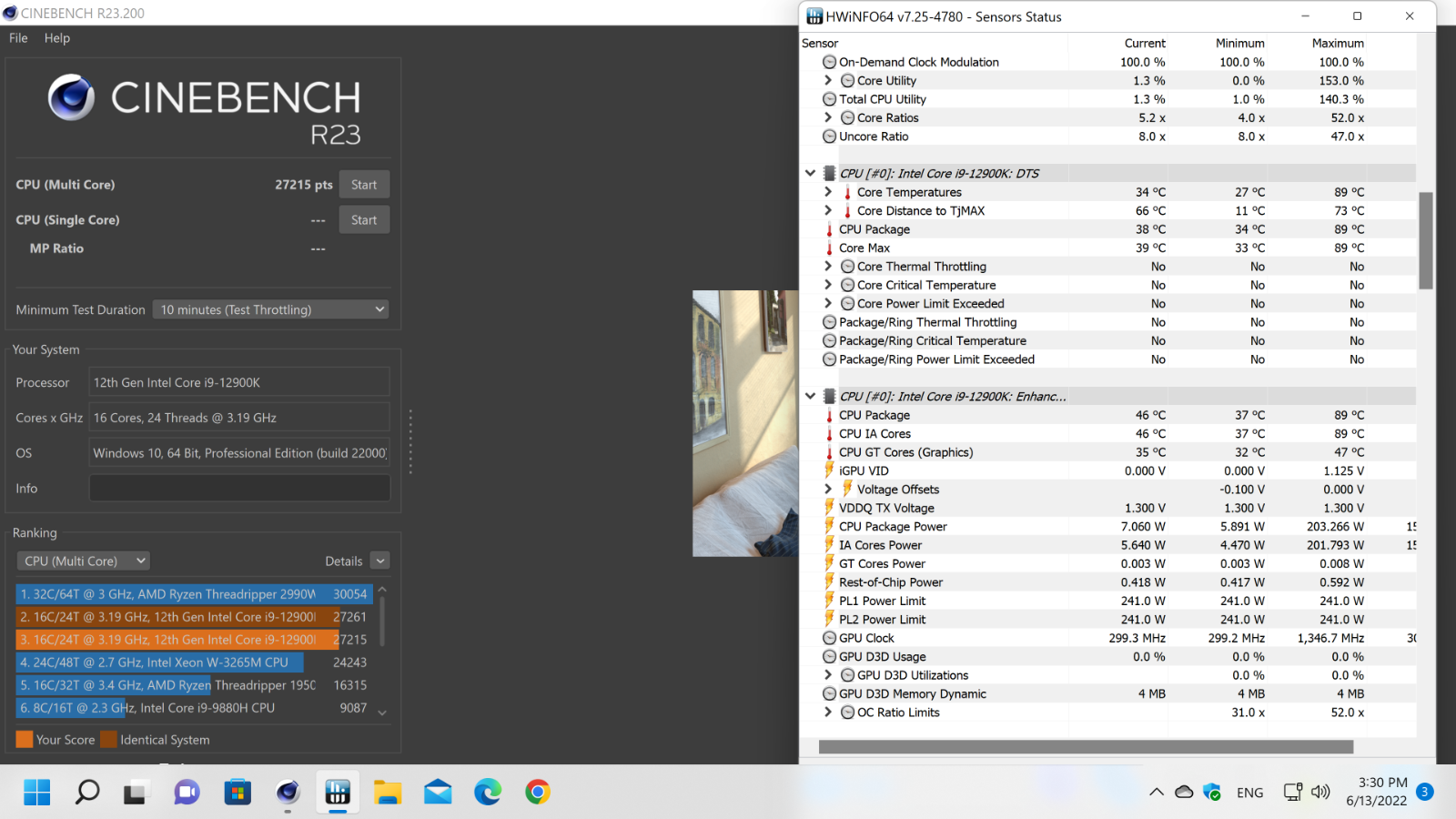Viewport: 1456px width, 819px height.
Task: Open the File menu in Cinebench
Action: [18, 38]
